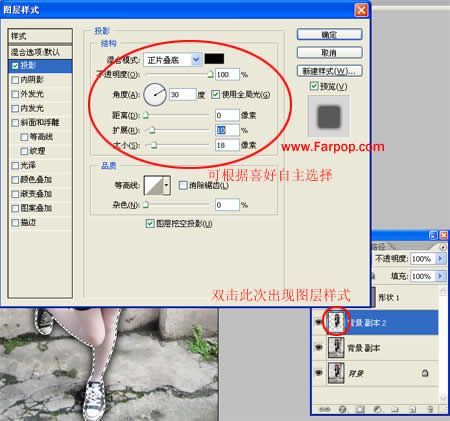
Task: Click the link layers icon in Layers panel
Action: coord(325,409)
